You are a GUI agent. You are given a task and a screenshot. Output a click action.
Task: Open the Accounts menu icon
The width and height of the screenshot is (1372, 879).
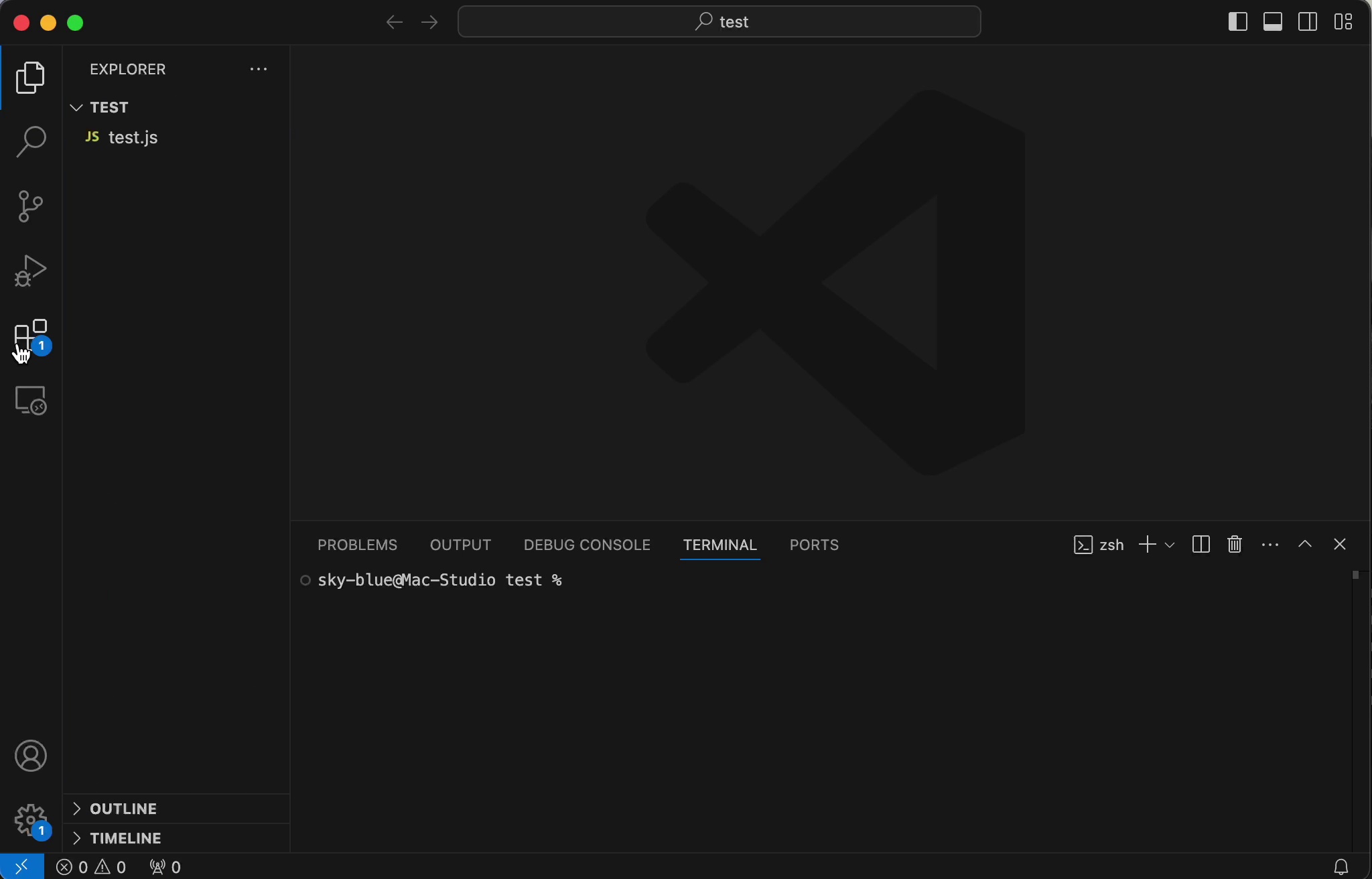click(31, 756)
